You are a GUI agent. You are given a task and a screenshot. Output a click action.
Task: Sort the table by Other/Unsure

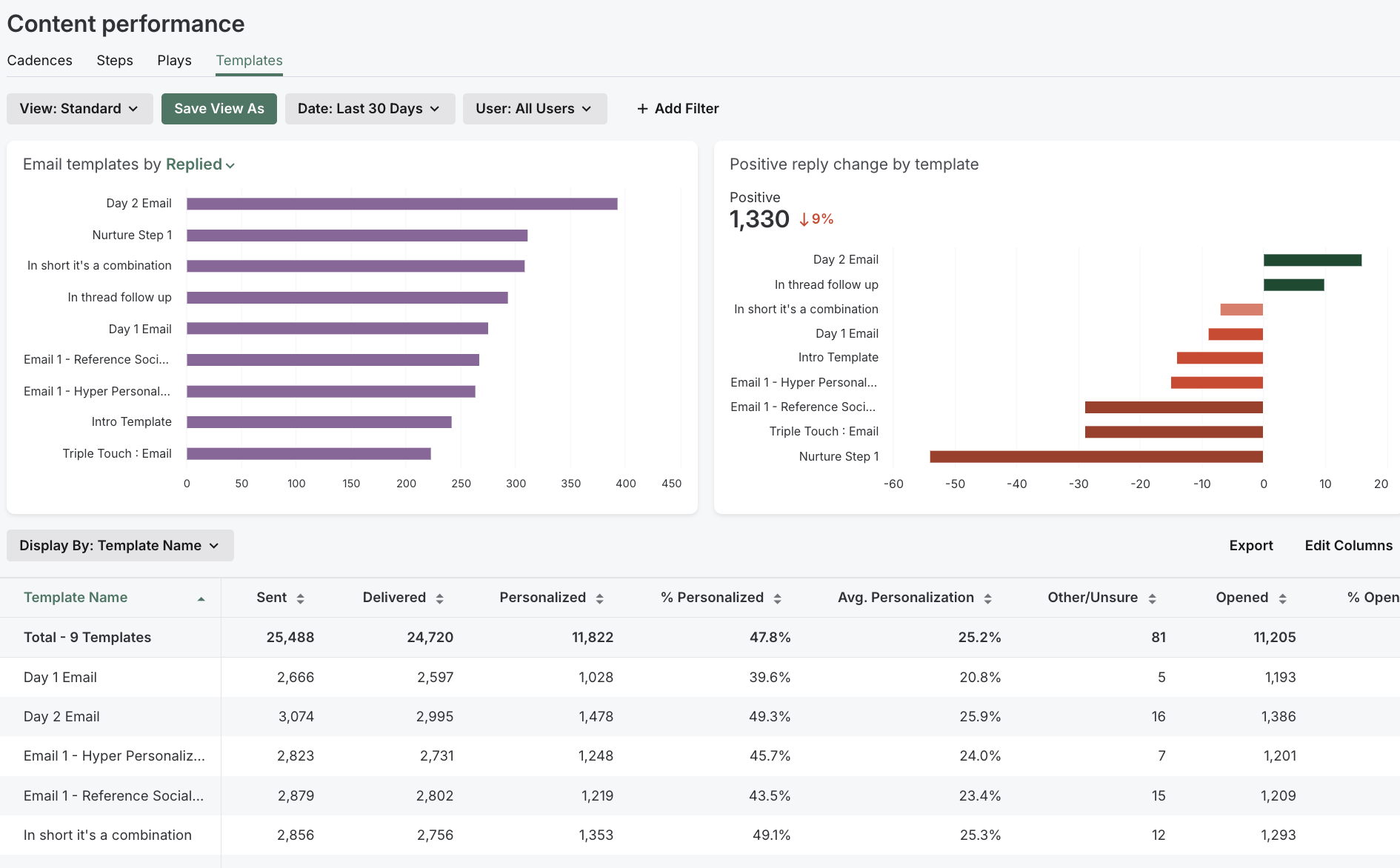coord(1151,597)
